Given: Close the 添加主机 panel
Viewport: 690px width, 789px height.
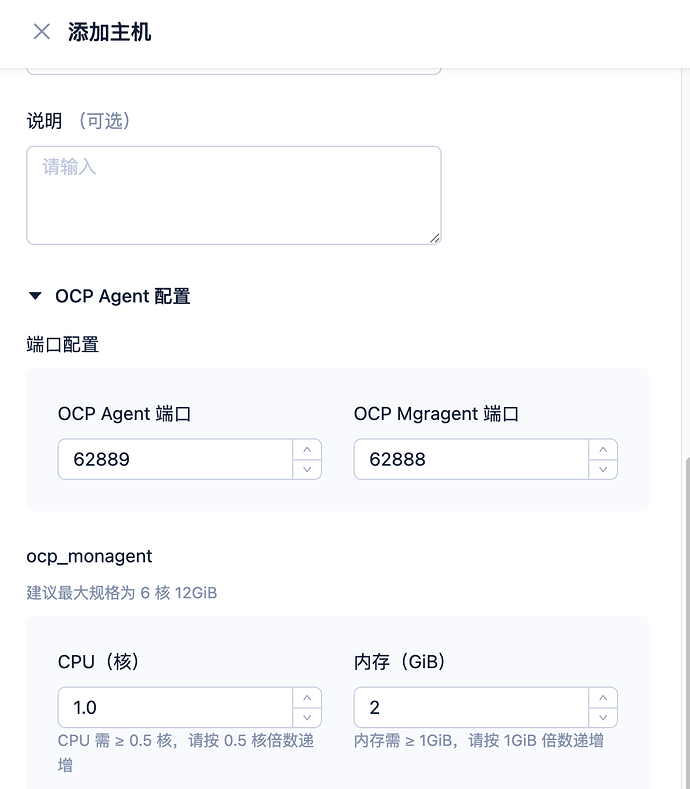Looking at the screenshot, I should pos(41,32).
